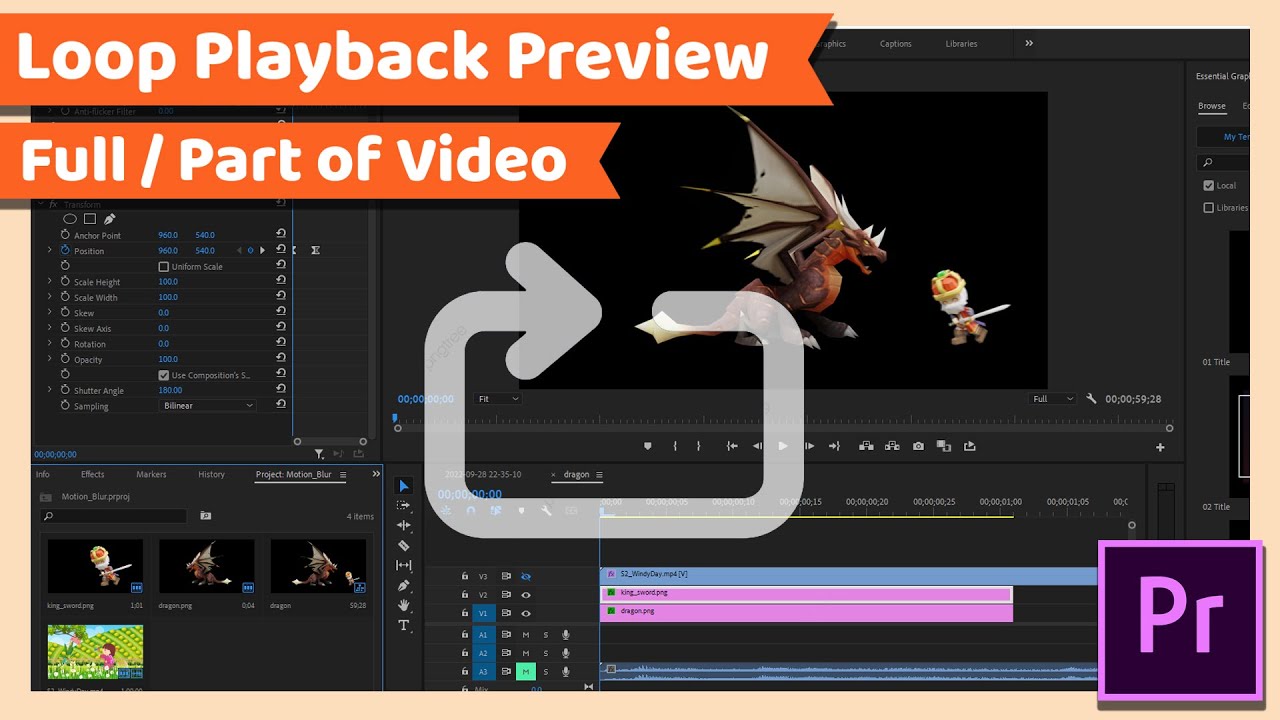Switch to the Markers tab

tap(151, 474)
